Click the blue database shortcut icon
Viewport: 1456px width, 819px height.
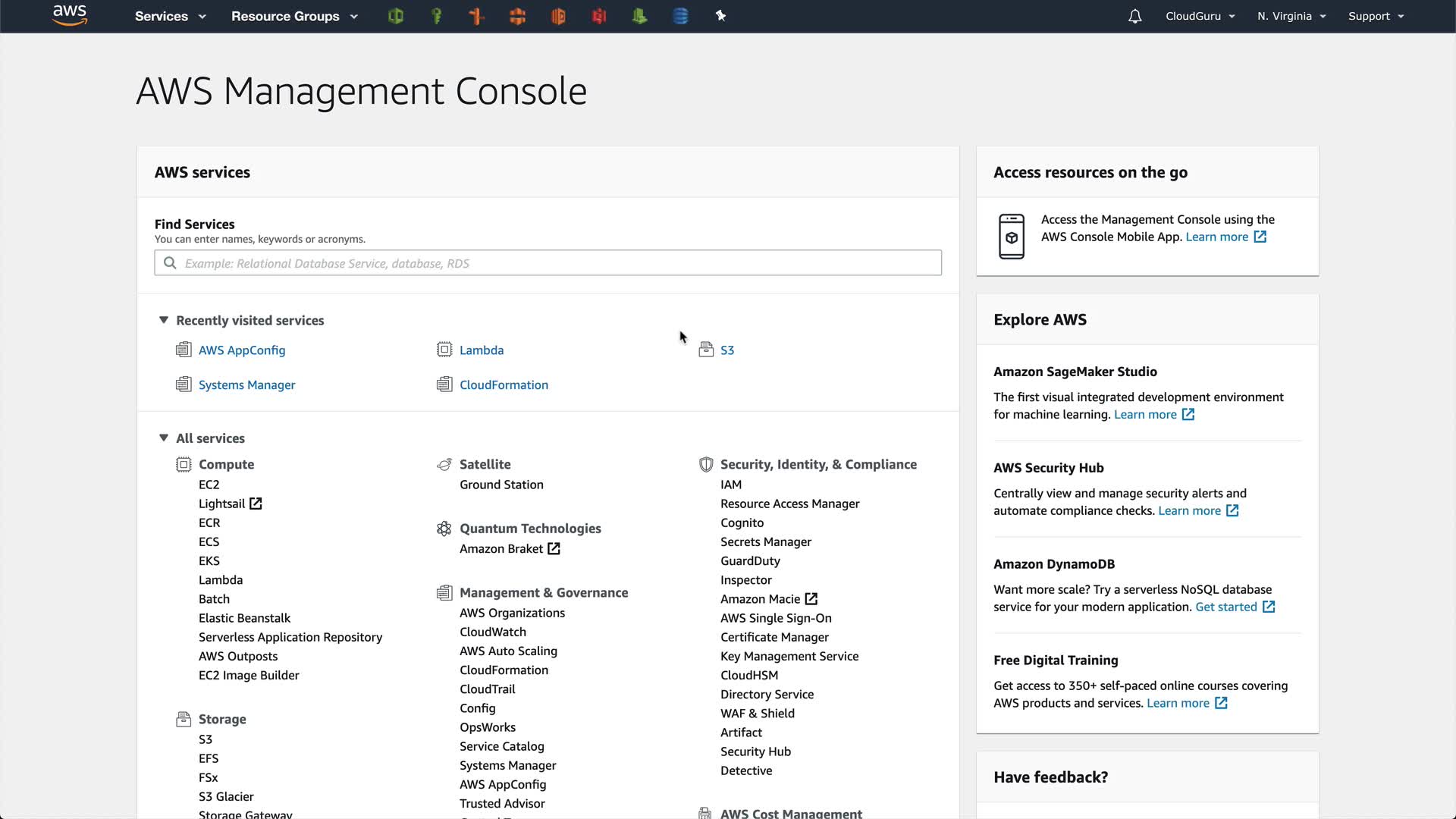680,16
